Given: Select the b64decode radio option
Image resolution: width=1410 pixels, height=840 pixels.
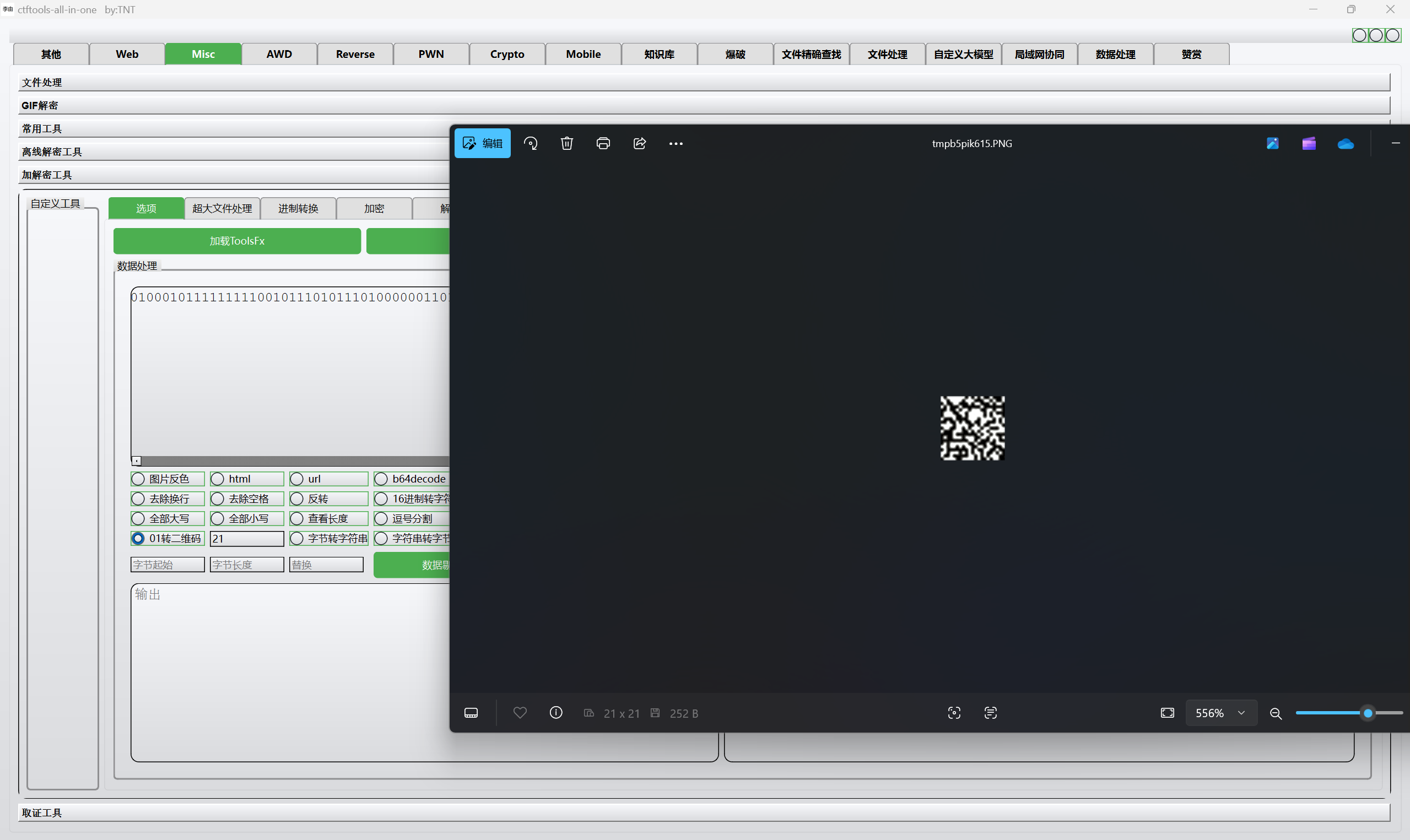Looking at the screenshot, I should click(x=412, y=479).
